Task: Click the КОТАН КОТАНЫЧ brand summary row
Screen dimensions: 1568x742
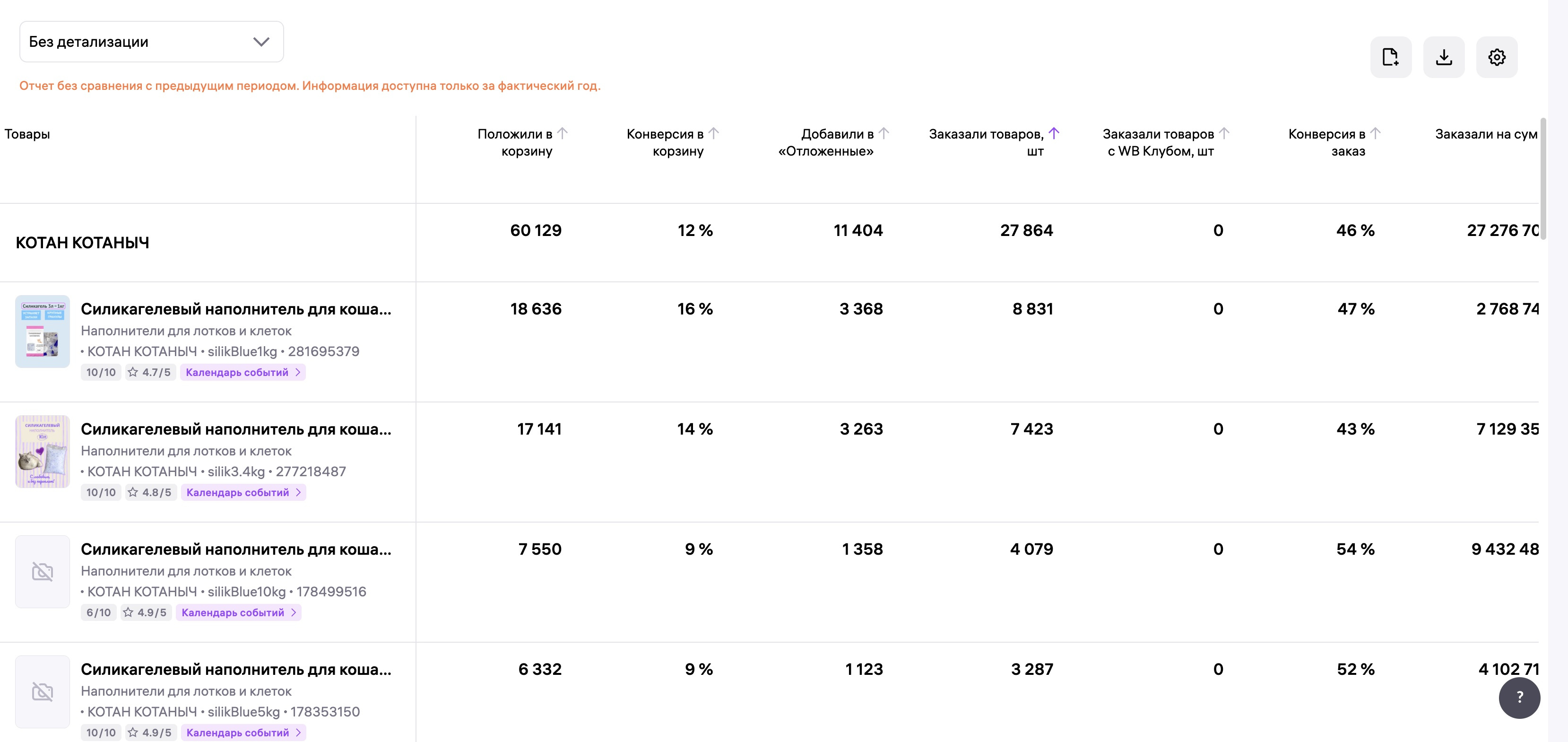Action: (82, 243)
